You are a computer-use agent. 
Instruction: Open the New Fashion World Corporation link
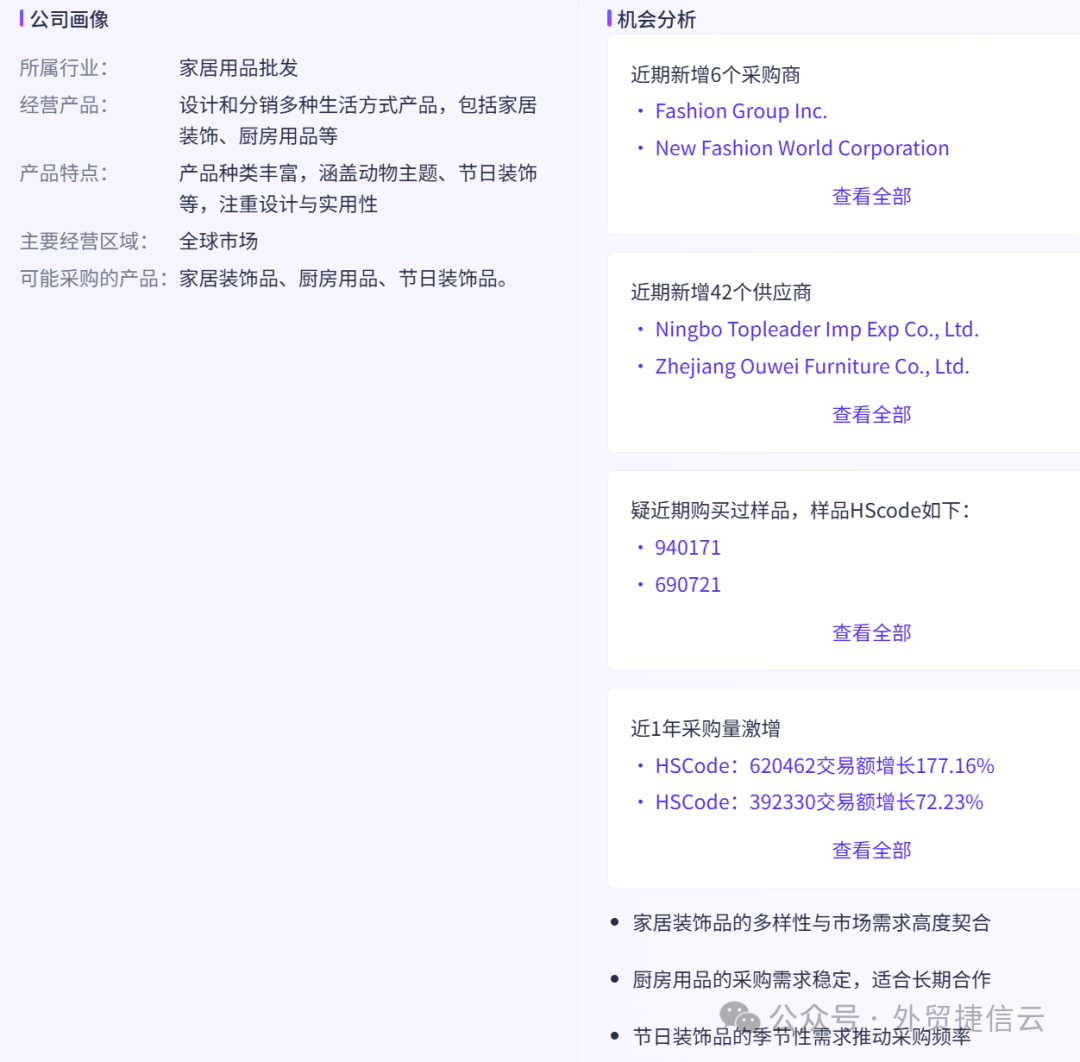click(x=801, y=147)
